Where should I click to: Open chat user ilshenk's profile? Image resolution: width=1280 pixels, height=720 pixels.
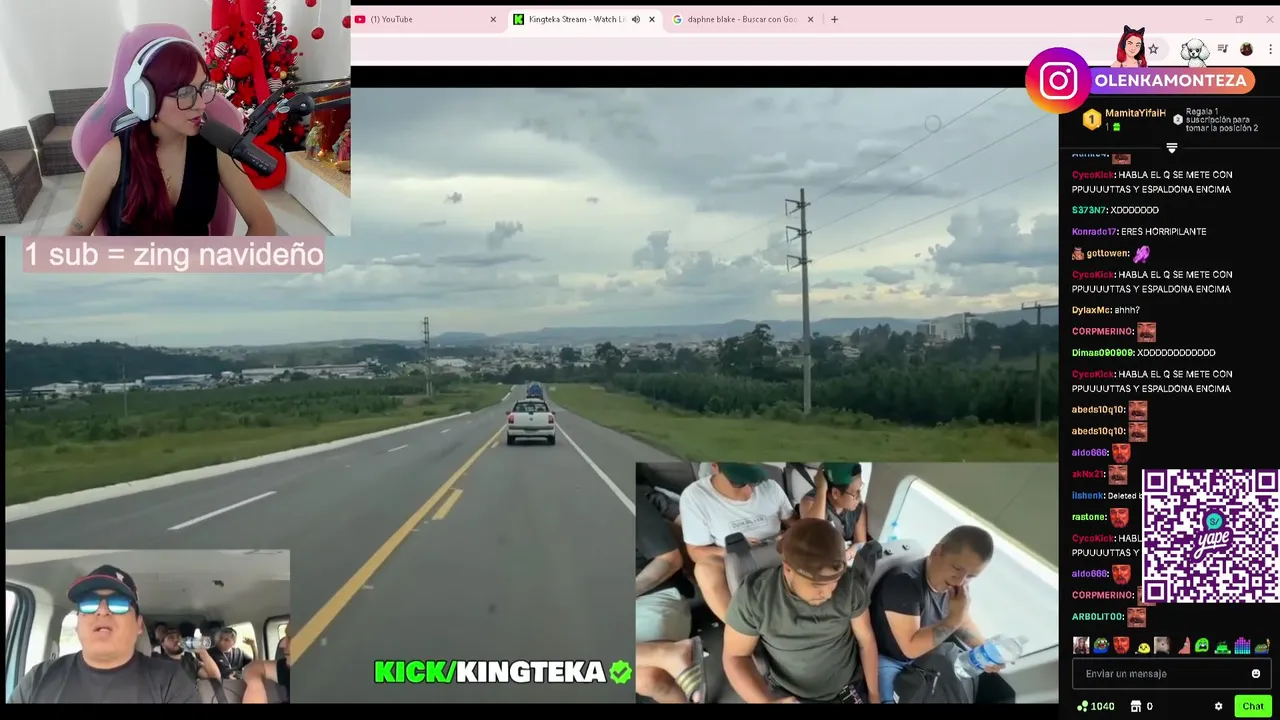(x=1087, y=495)
